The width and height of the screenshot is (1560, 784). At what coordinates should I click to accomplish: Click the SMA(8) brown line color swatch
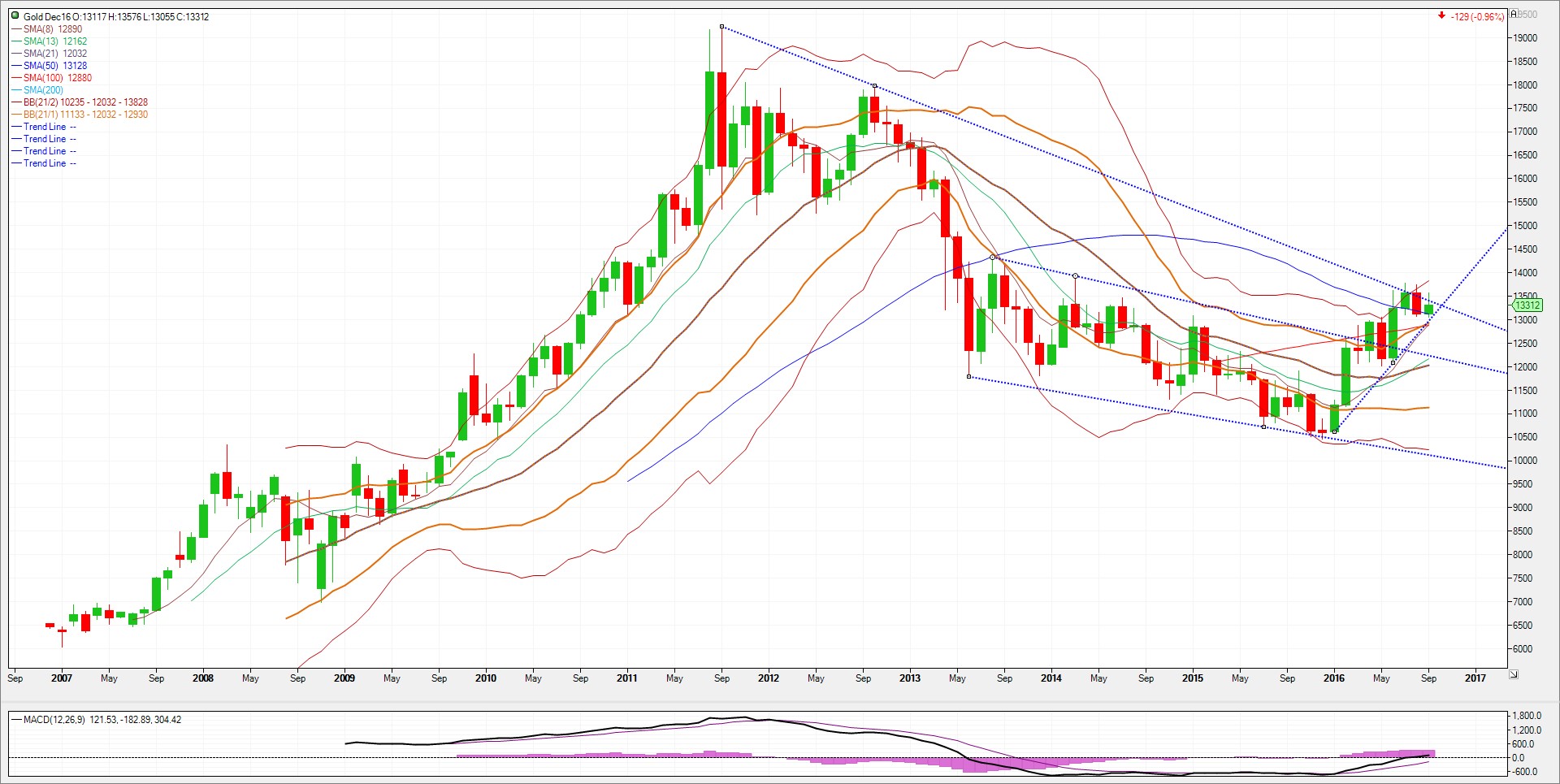click(x=16, y=29)
